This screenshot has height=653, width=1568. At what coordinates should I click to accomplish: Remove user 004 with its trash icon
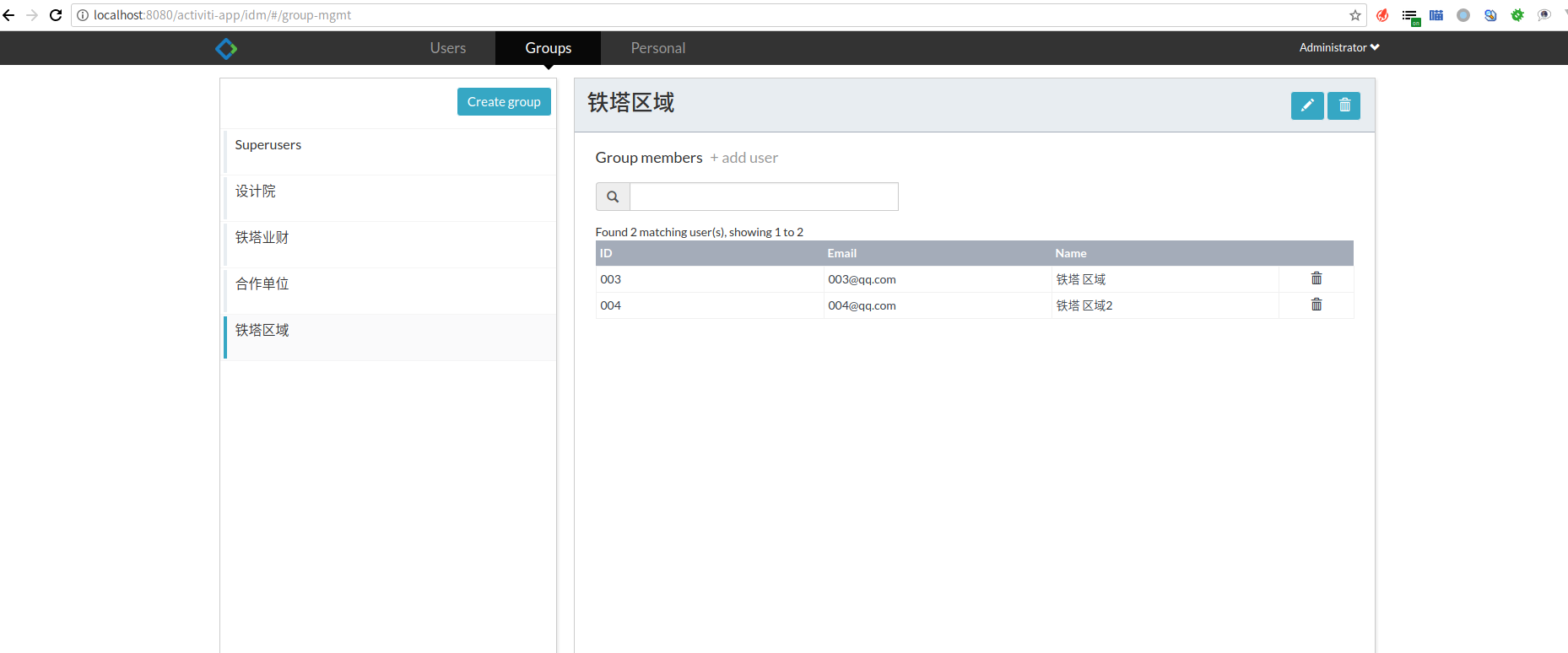pyautogui.click(x=1316, y=305)
